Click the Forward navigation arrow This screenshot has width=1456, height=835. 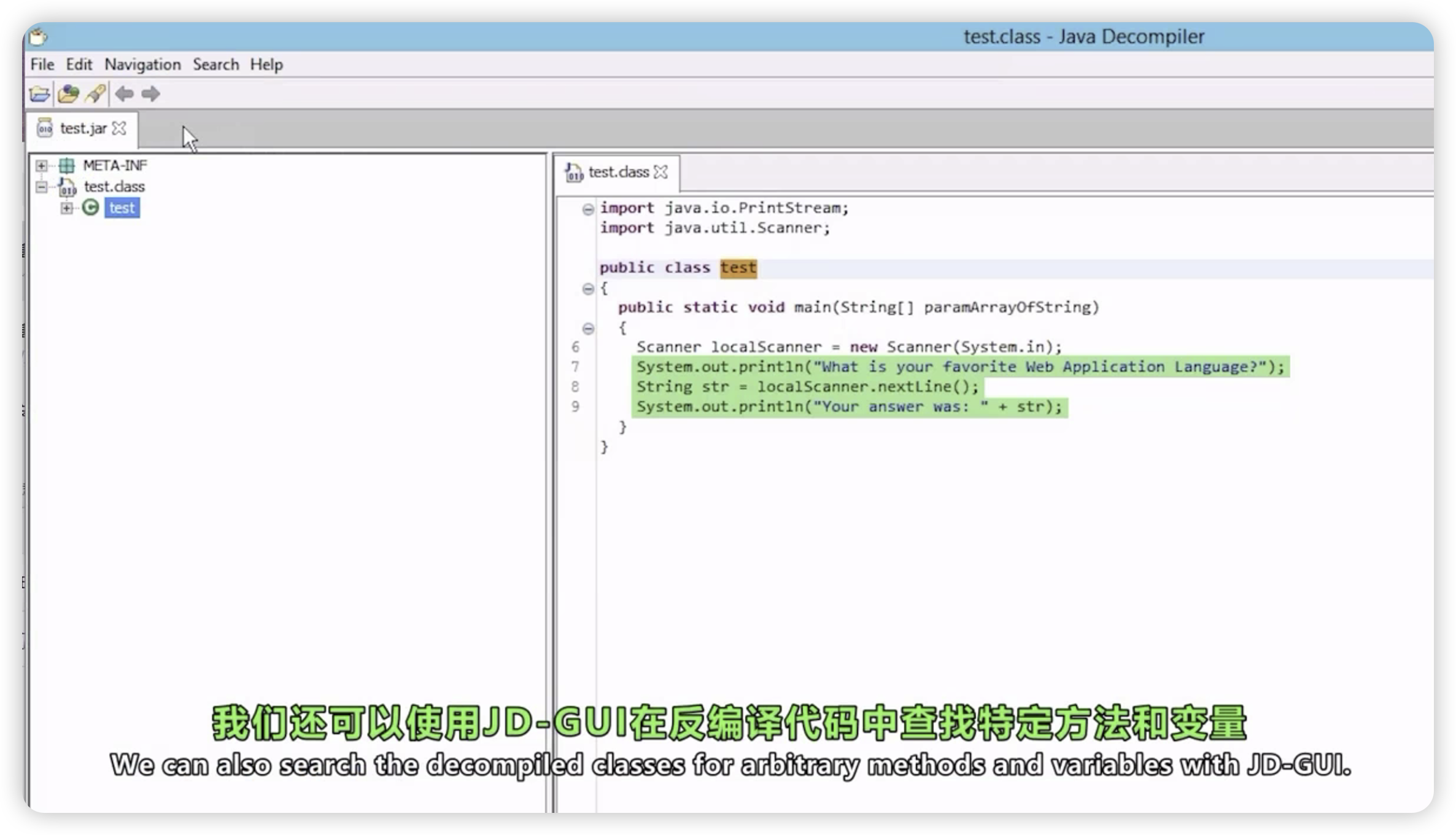click(150, 94)
